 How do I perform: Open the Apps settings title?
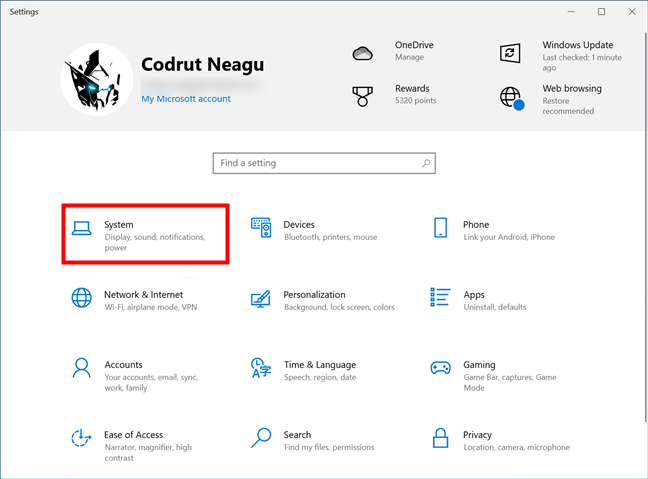point(474,295)
